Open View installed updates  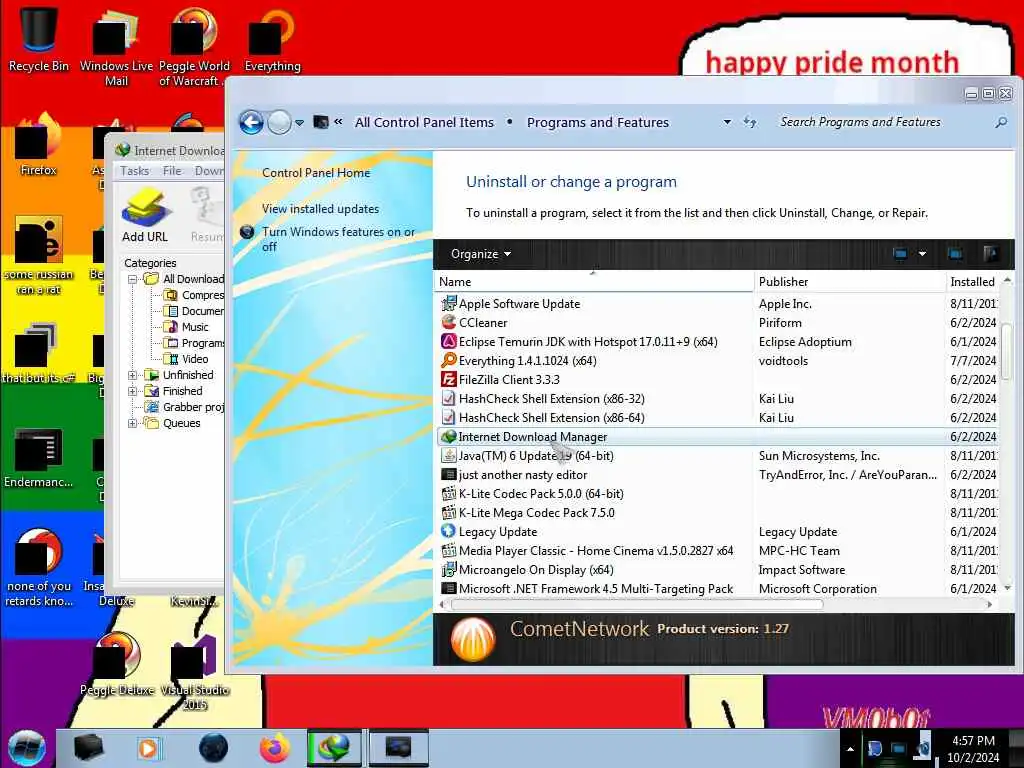(320, 209)
